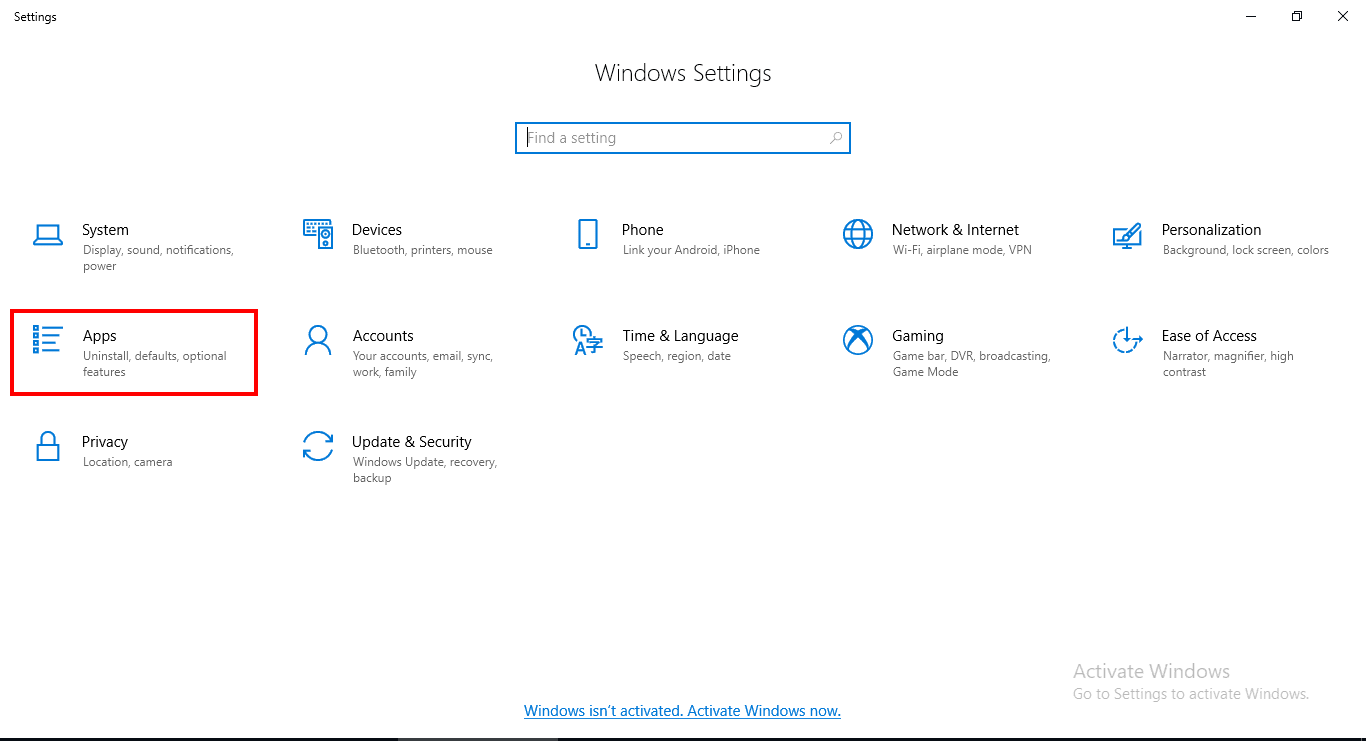Click 'Speech, region, date' description
Image resolution: width=1366 pixels, height=741 pixels.
click(x=677, y=356)
